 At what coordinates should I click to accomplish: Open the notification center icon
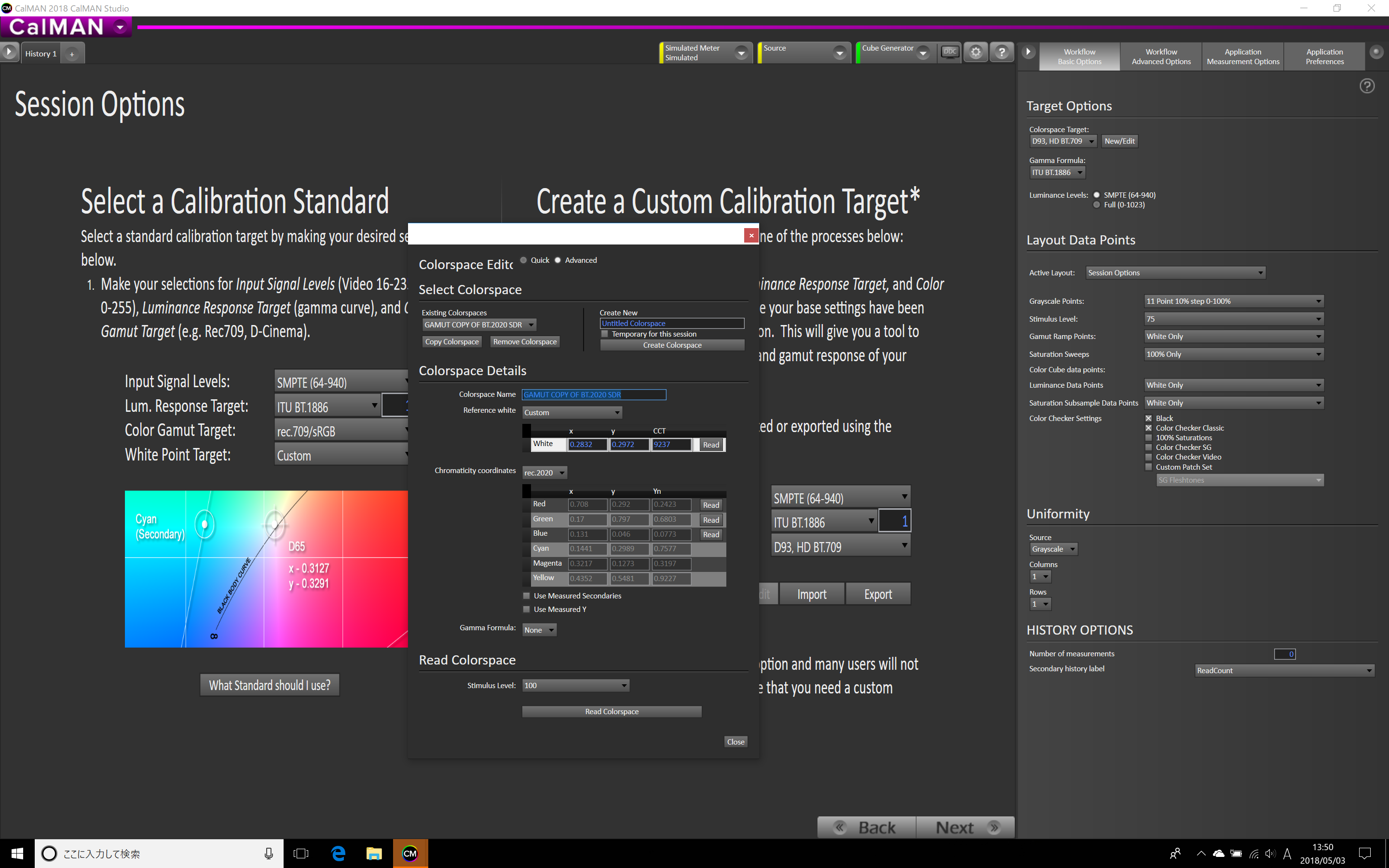coord(1365,853)
